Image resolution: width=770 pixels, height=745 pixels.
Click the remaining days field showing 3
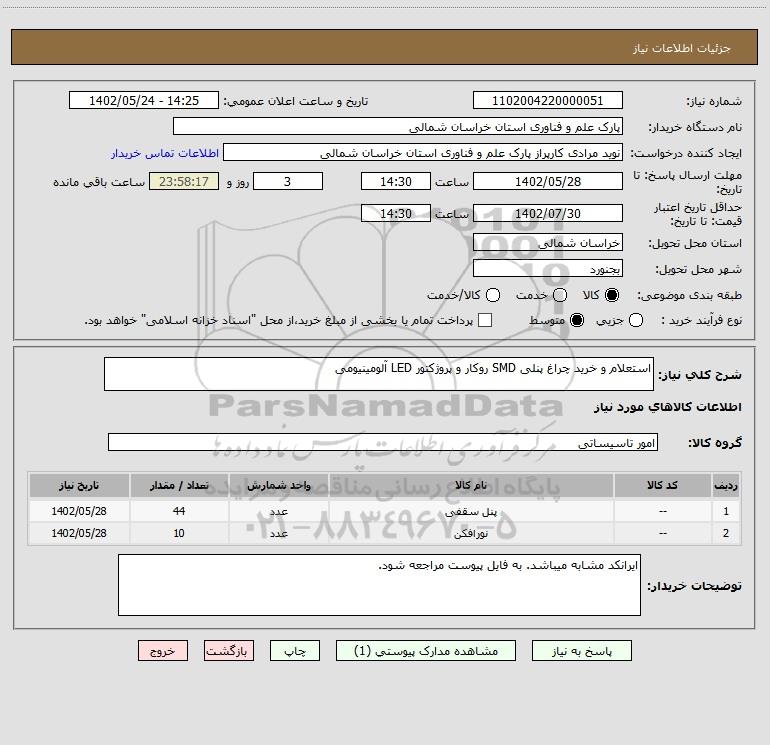point(288,181)
